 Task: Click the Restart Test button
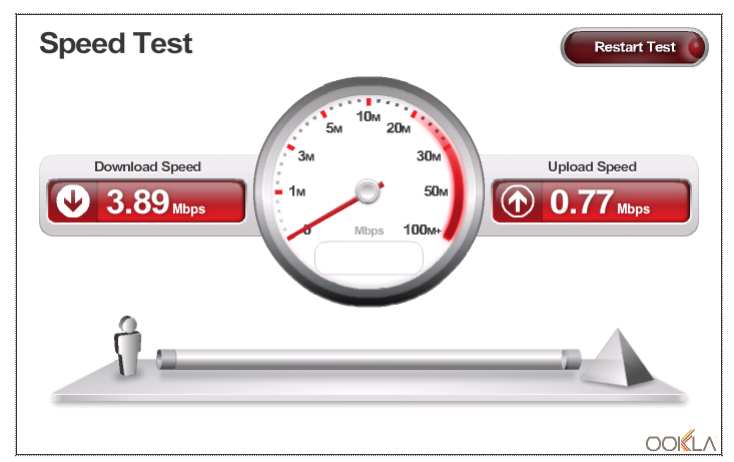click(x=634, y=47)
